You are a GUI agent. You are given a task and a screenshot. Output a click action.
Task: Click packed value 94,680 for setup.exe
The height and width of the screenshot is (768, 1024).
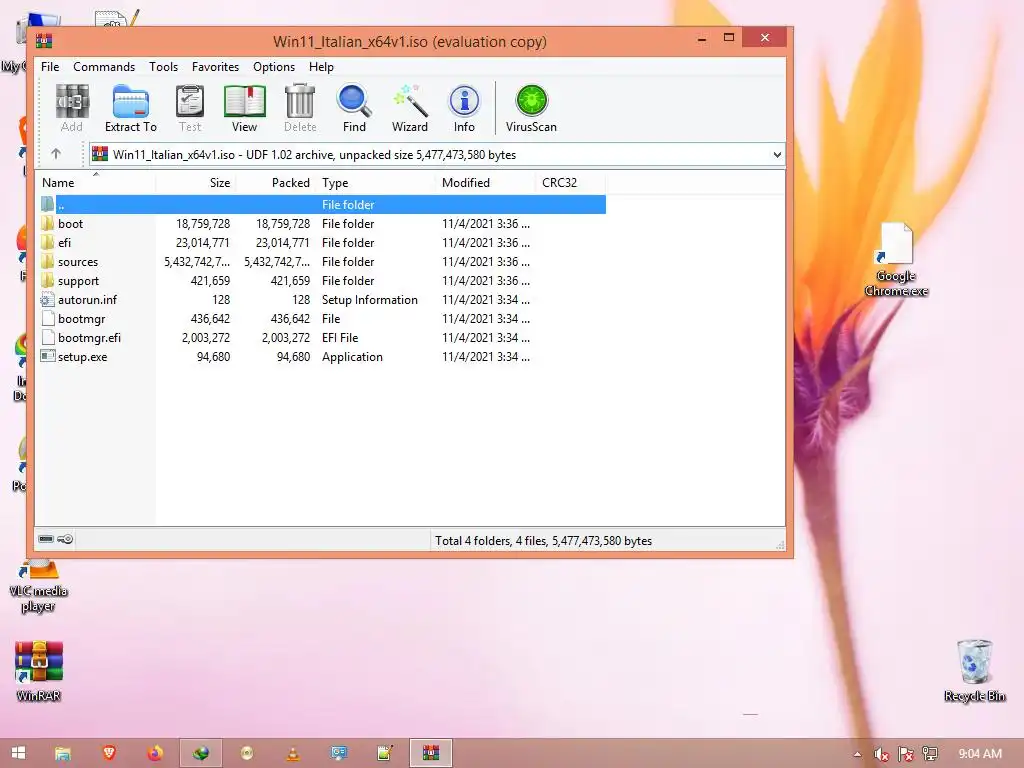(x=293, y=357)
